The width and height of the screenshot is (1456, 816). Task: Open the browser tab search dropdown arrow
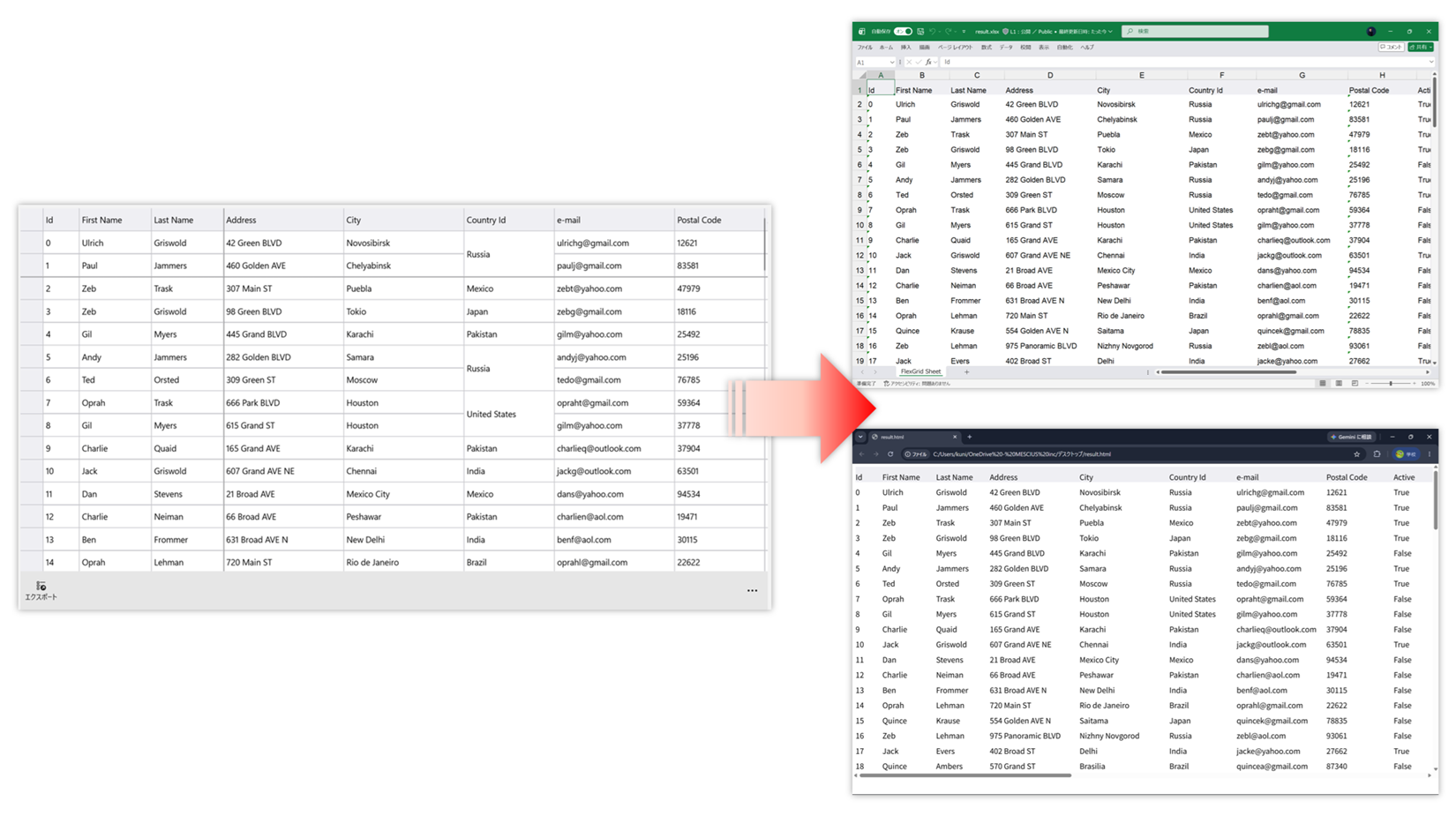tap(860, 437)
